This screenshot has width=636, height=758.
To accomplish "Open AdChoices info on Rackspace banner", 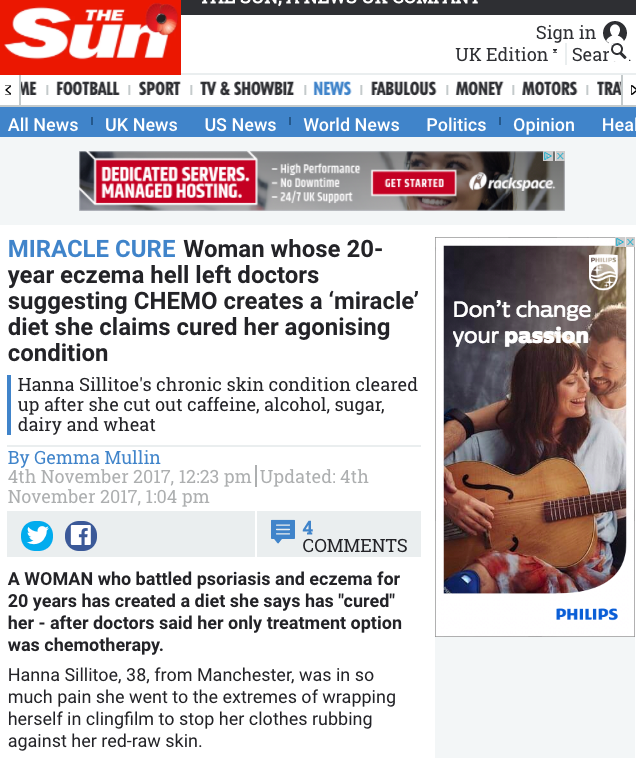I will coord(549,156).
